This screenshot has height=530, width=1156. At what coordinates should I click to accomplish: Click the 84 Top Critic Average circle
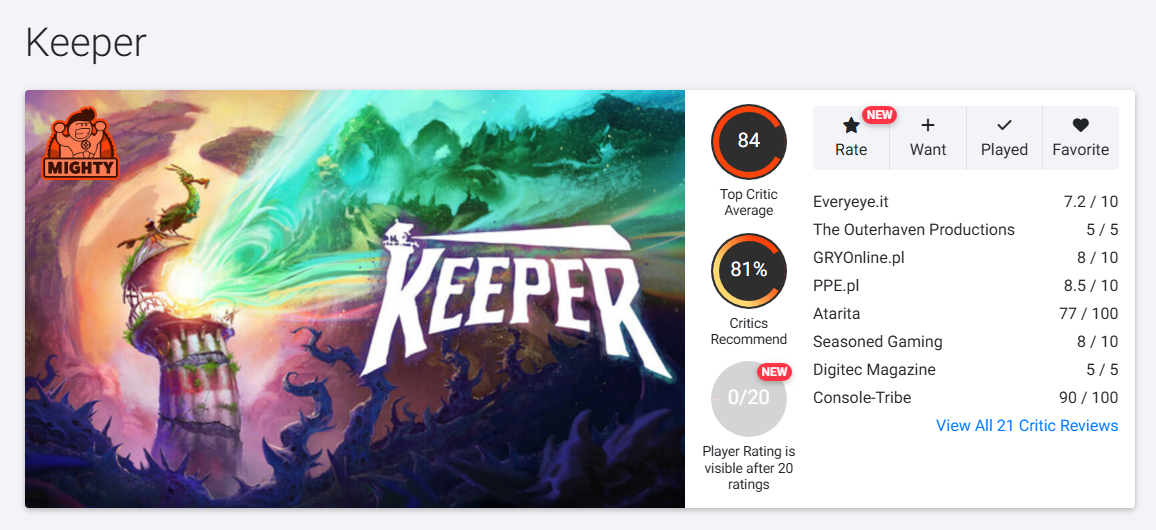coord(749,141)
